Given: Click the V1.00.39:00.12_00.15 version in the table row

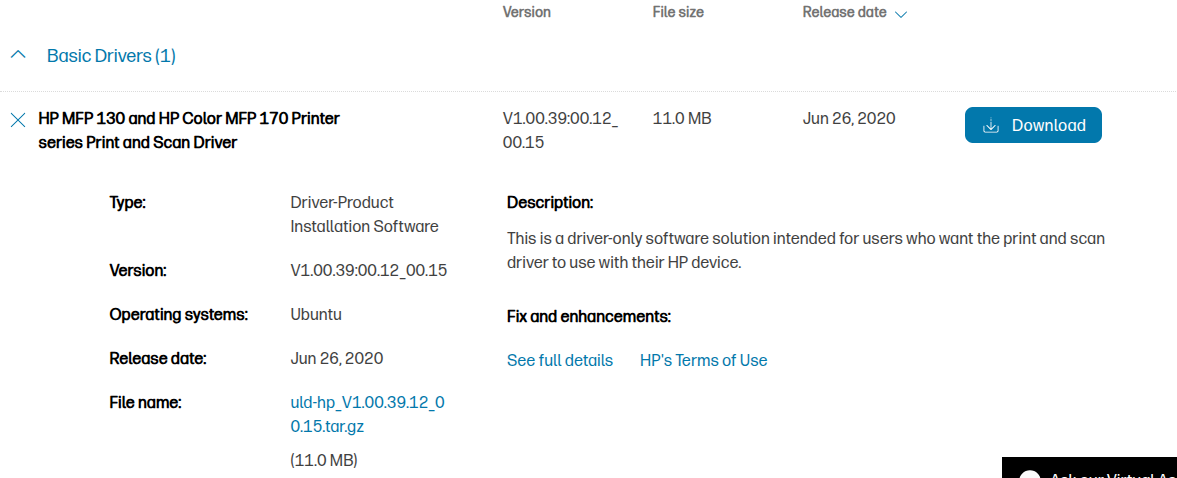Looking at the screenshot, I should (x=560, y=130).
